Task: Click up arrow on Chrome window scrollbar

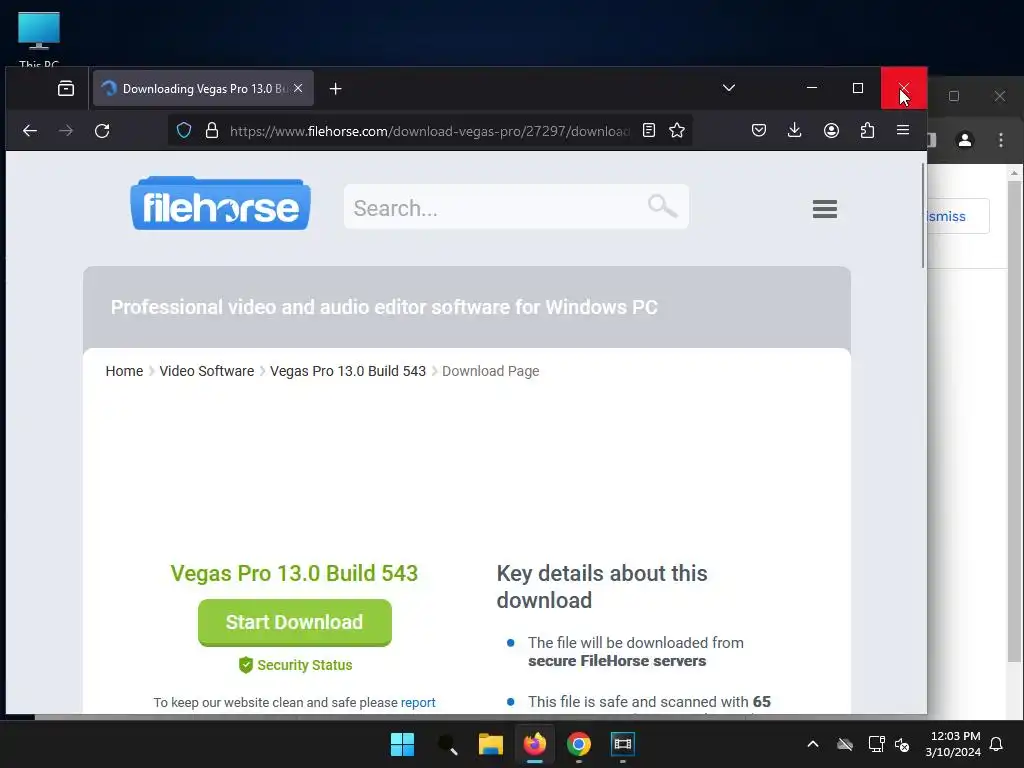Action: 1014,173
